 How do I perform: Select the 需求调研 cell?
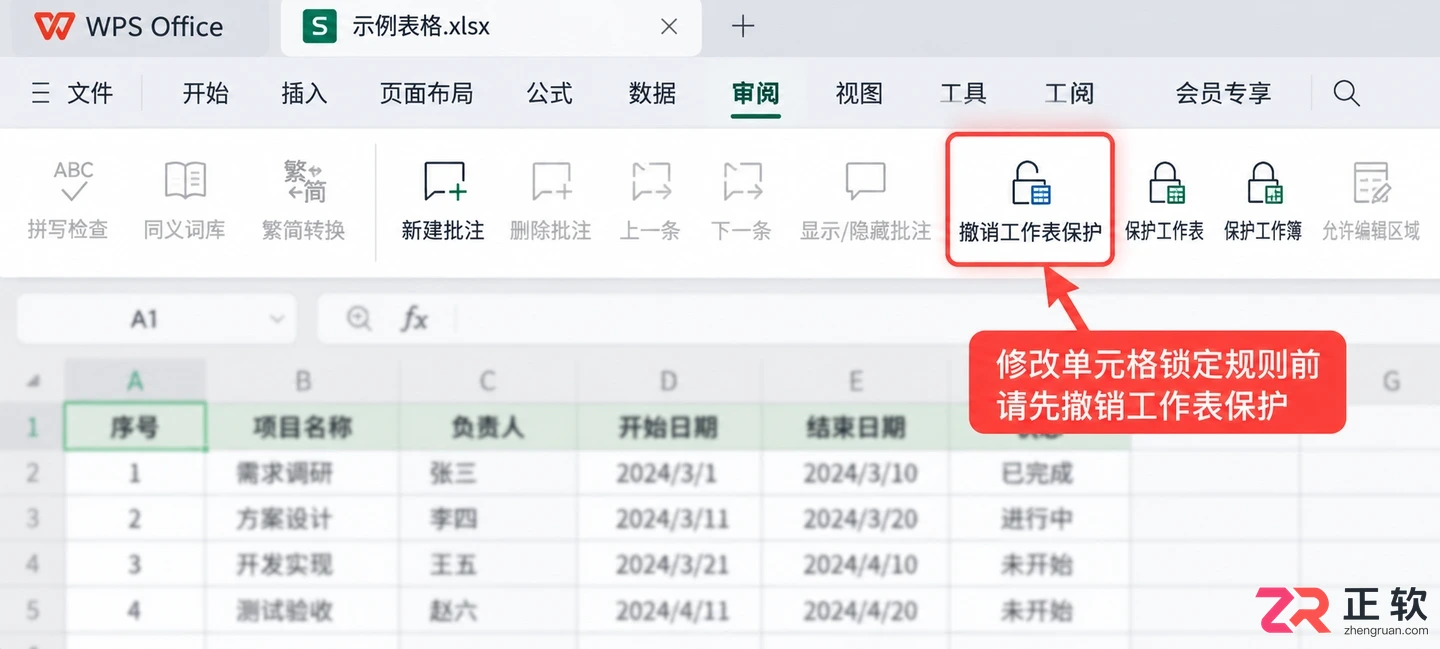click(303, 473)
